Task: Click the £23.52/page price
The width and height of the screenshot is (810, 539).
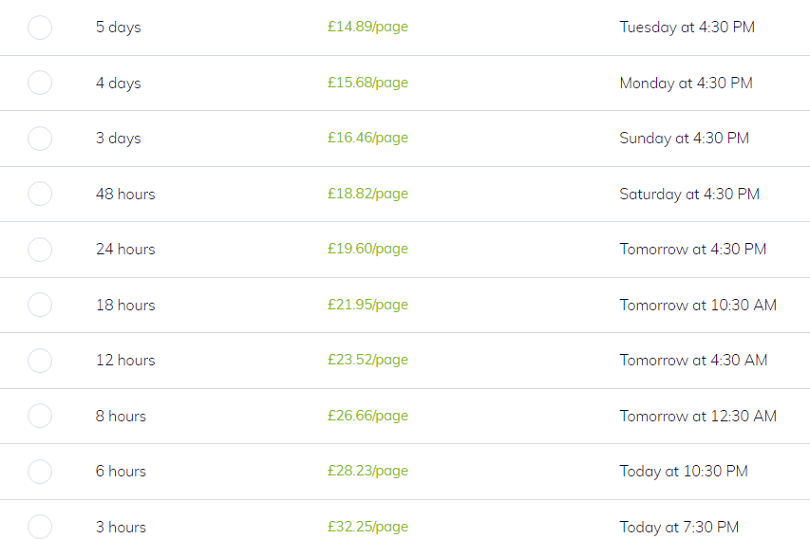Action: click(368, 360)
